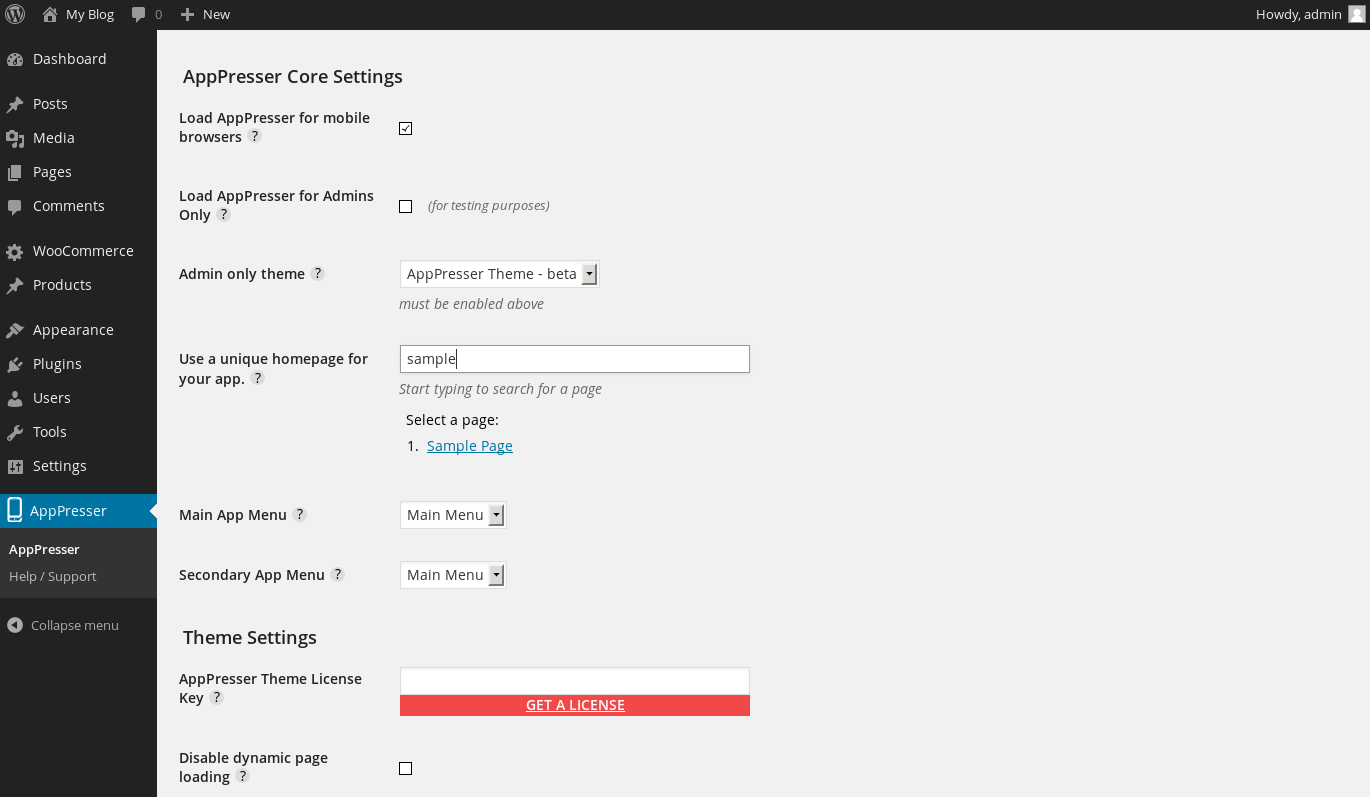This screenshot has width=1370, height=797.
Task: Click Collapse menu label
Action: (x=75, y=625)
